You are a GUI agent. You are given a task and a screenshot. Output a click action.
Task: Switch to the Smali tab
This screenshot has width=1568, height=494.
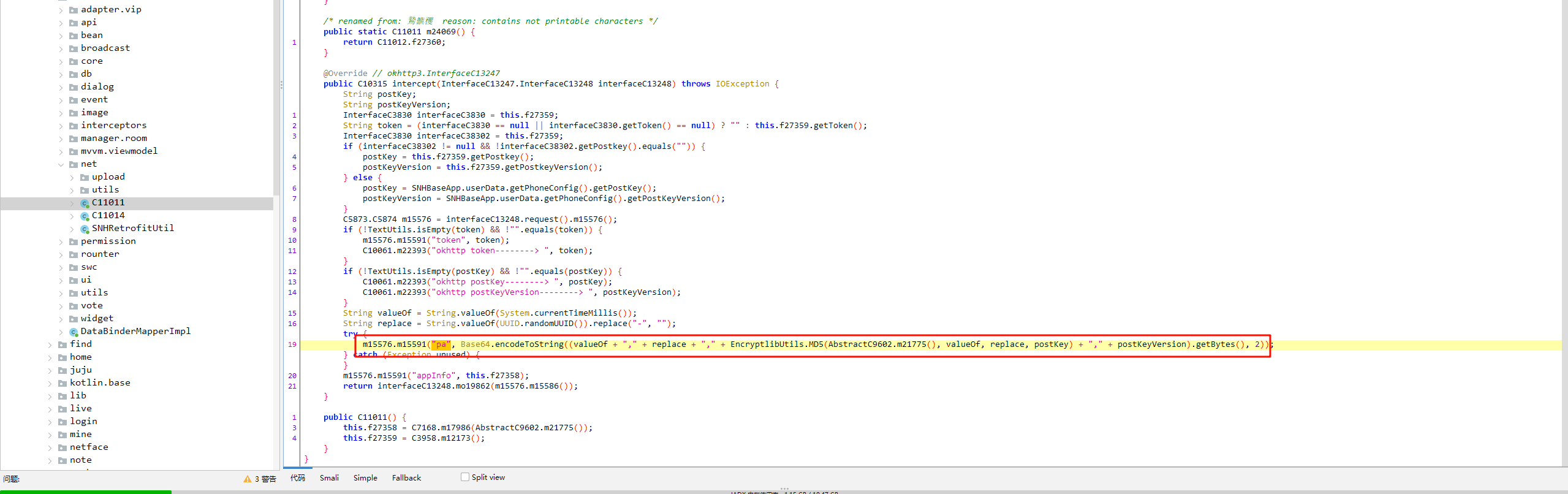point(329,477)
